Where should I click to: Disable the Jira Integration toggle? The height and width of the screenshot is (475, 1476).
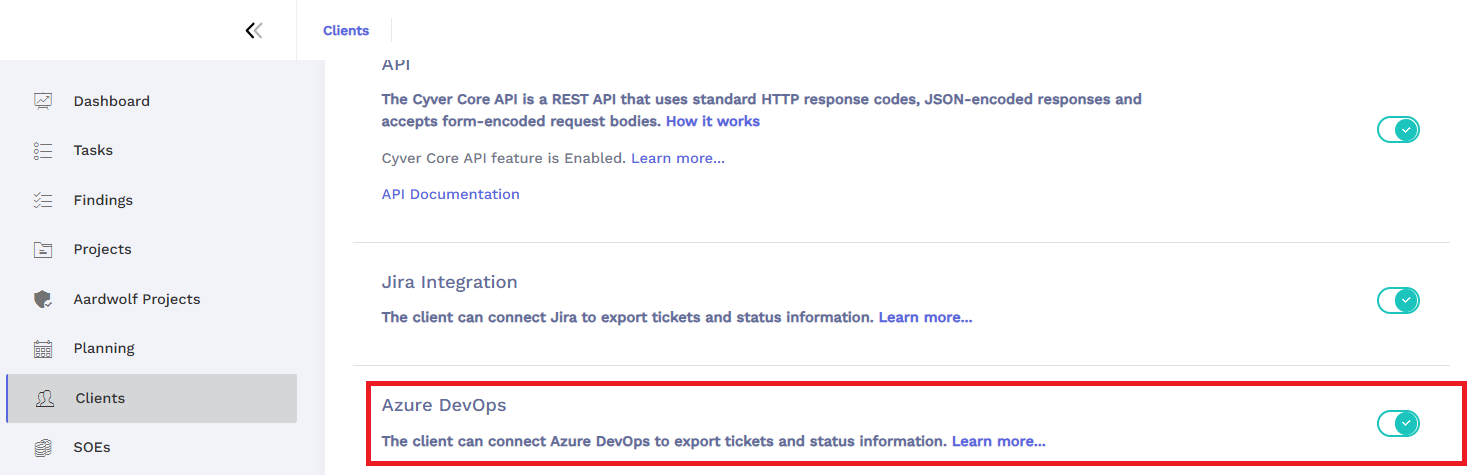click(1398, 300)
